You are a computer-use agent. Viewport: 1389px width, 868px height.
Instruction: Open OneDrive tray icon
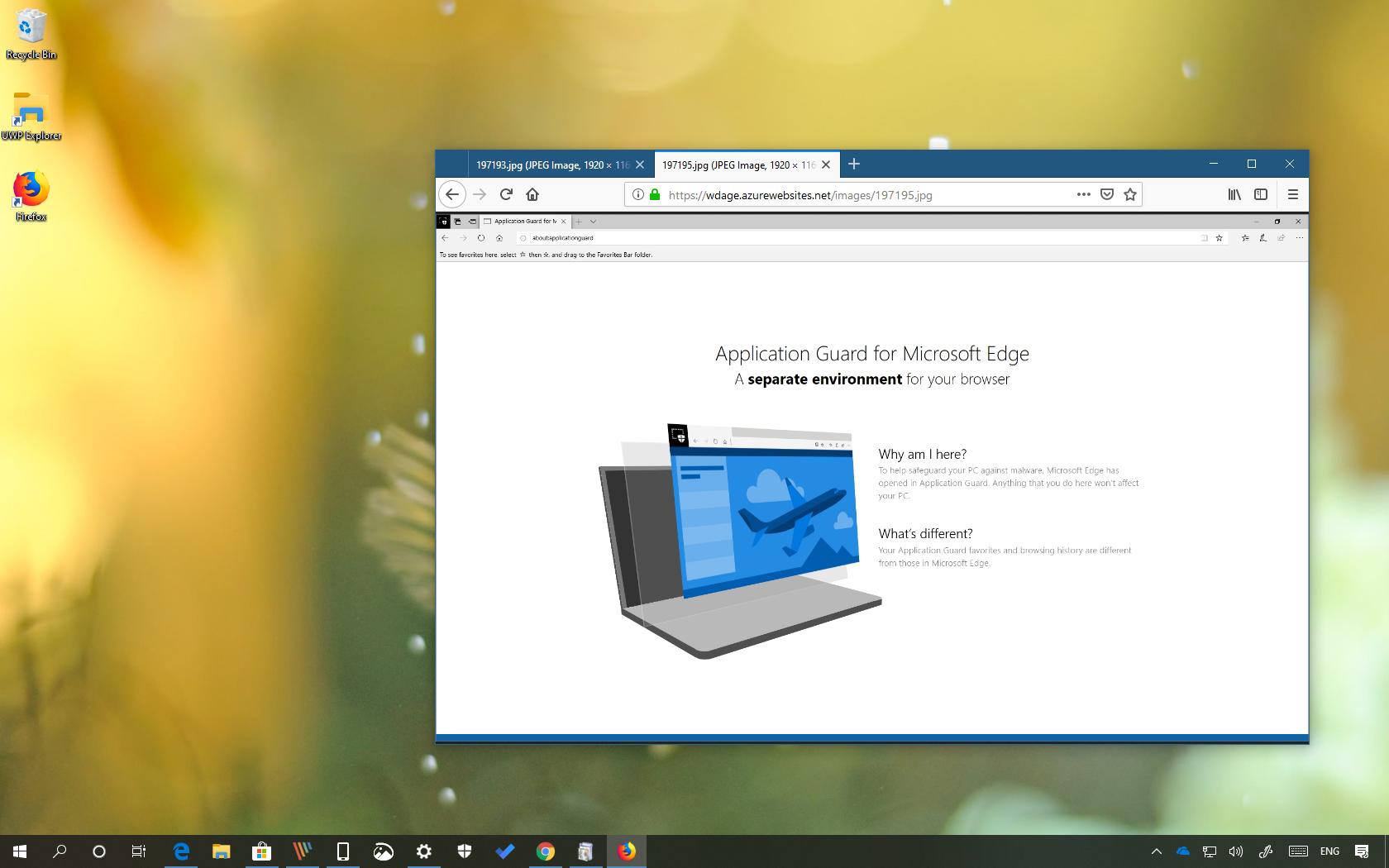[1182, 851]
